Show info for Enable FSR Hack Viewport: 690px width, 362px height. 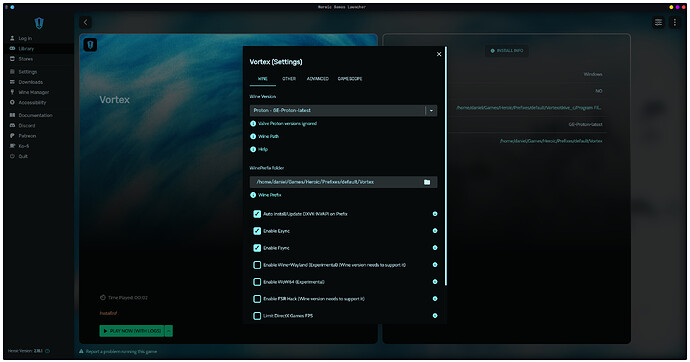[435, 299]
